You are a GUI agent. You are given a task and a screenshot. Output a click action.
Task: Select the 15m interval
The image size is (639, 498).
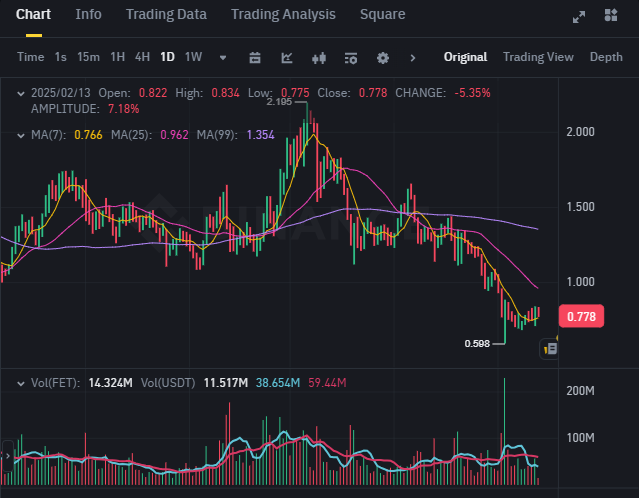pos(88,57)
